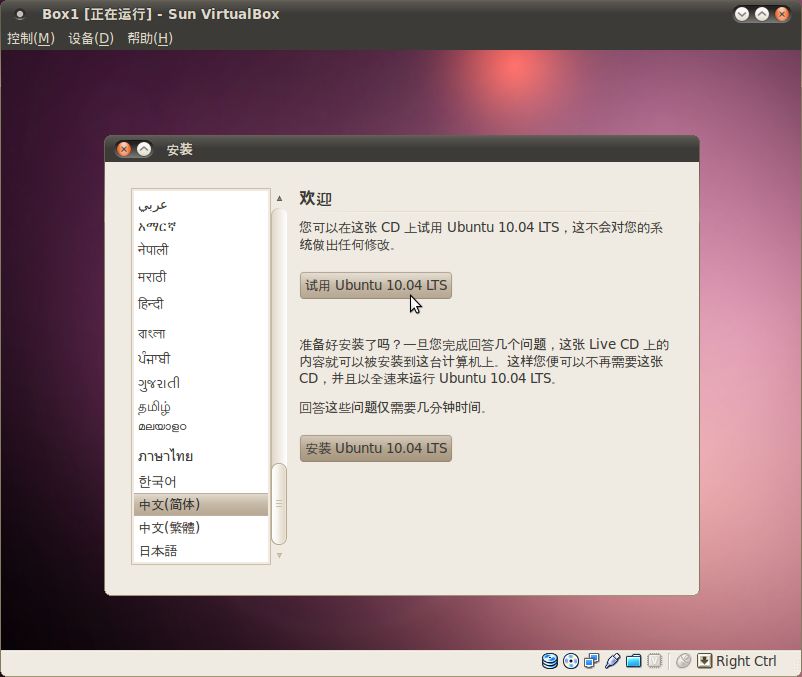
Task: Select ગુજરાતી in language list
Action: pos(200,383)
